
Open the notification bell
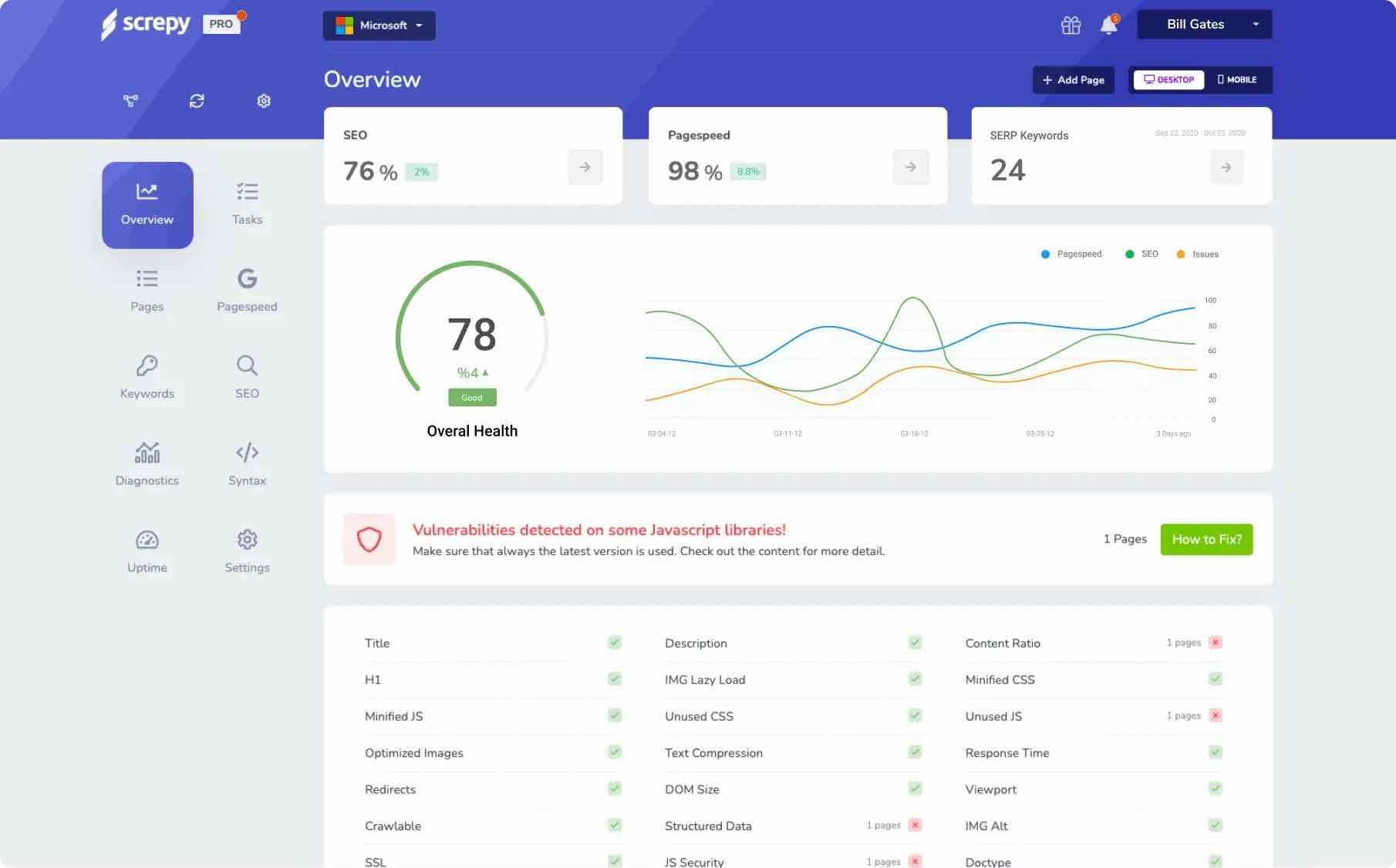click(x=1109, y=24)
